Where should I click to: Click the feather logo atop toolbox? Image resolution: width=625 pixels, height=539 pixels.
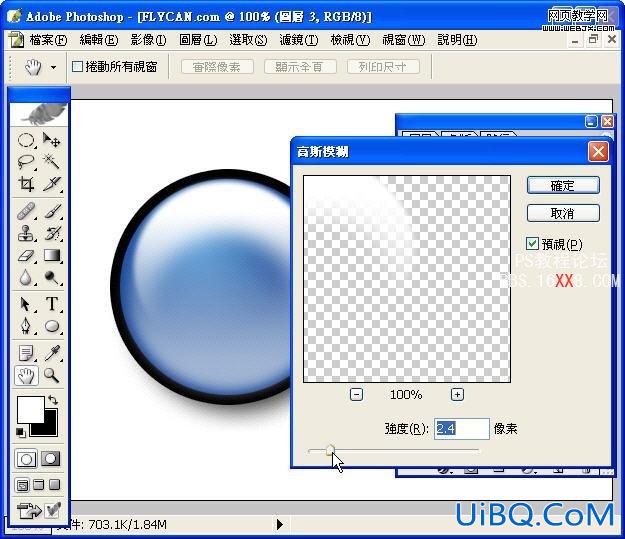(x=39, y=114)
